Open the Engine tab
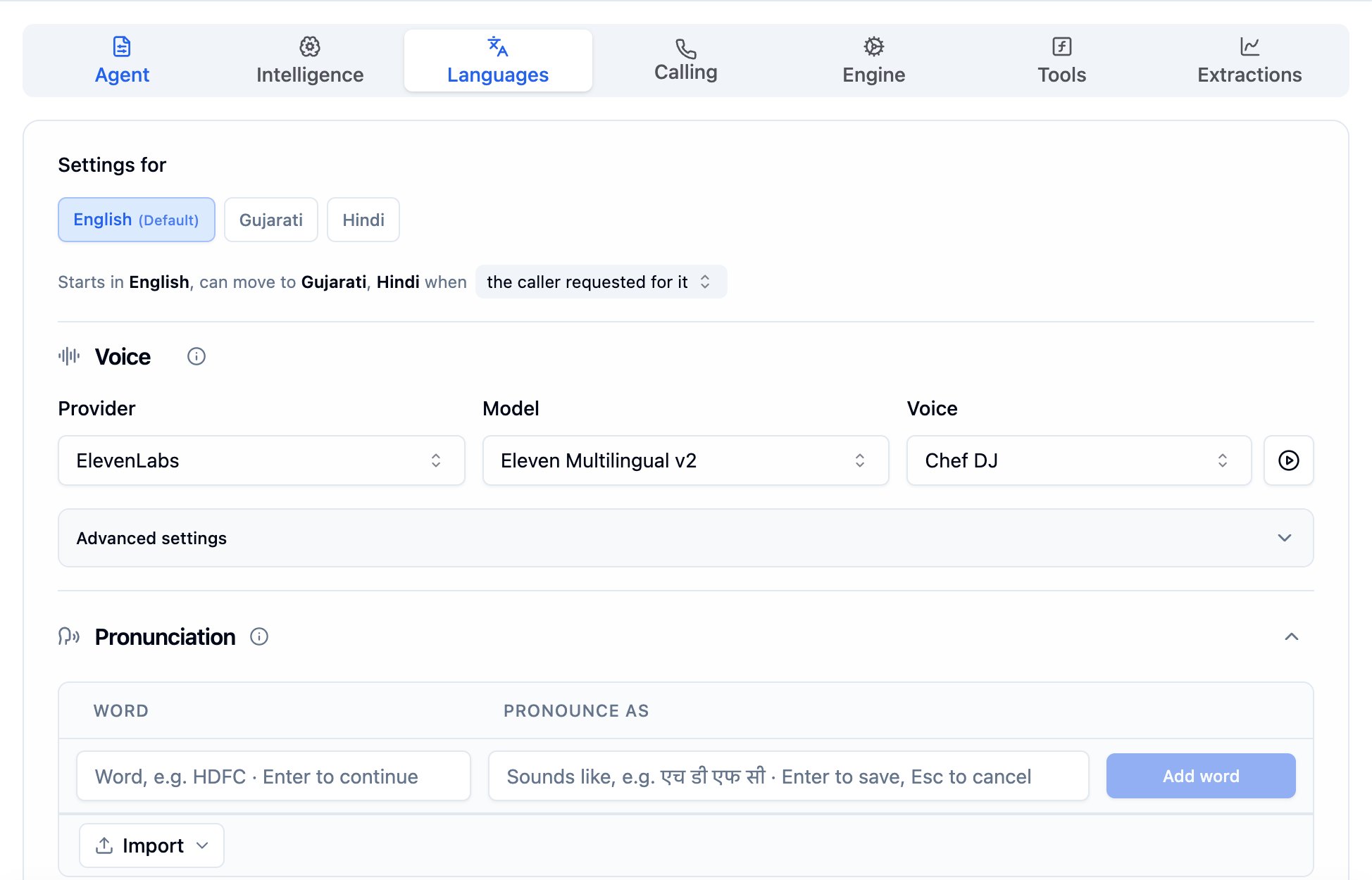1372x880 pixels. [874, 61]
